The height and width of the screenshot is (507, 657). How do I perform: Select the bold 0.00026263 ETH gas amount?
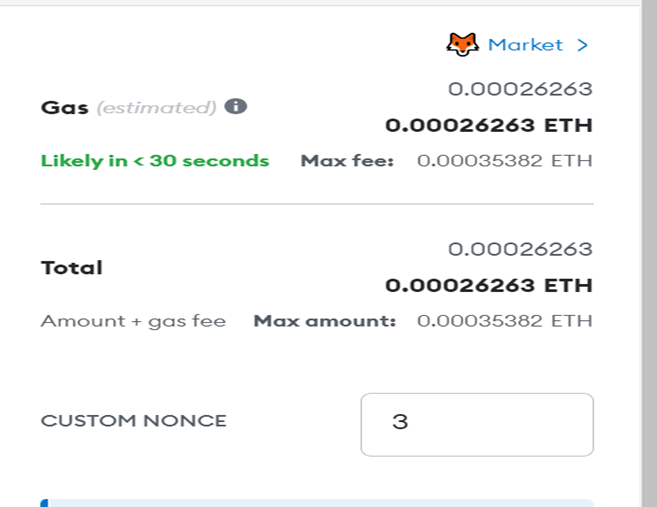[x=489, y=125]
